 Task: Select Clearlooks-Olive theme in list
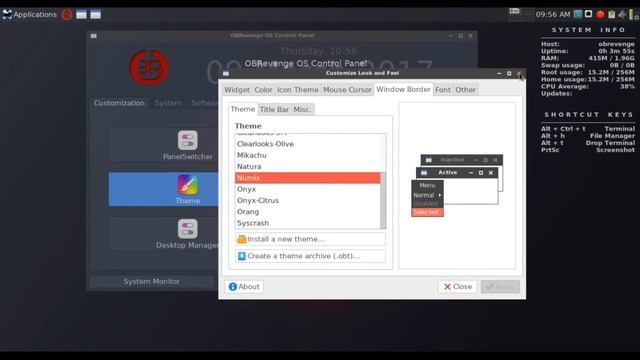[307, 144]
